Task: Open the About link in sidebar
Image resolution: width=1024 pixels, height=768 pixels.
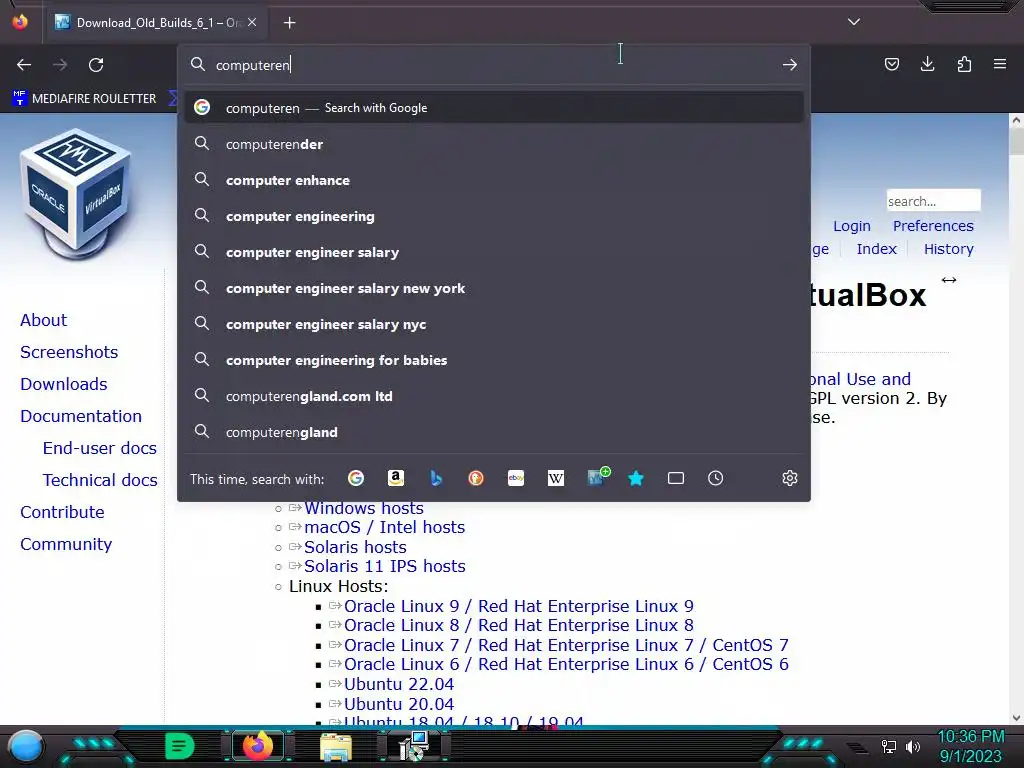Action: (44, 320)
